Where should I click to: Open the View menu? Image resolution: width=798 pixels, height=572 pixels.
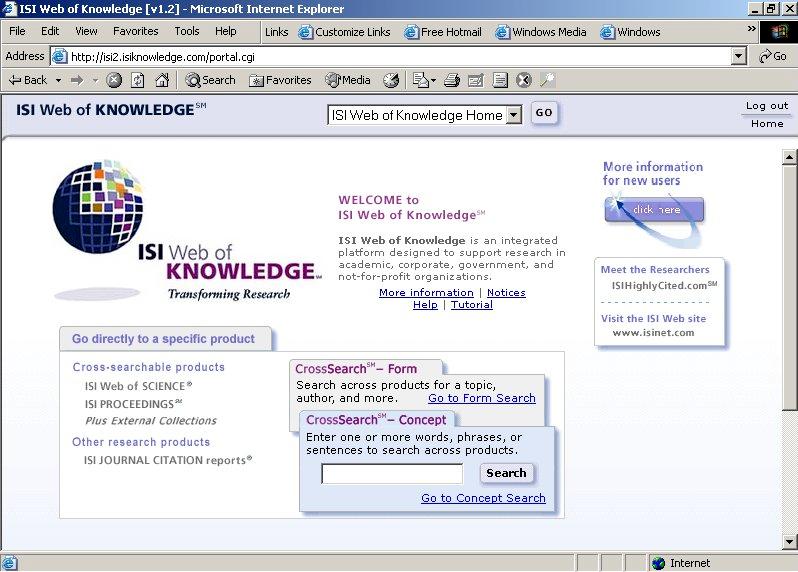(86, 32)
